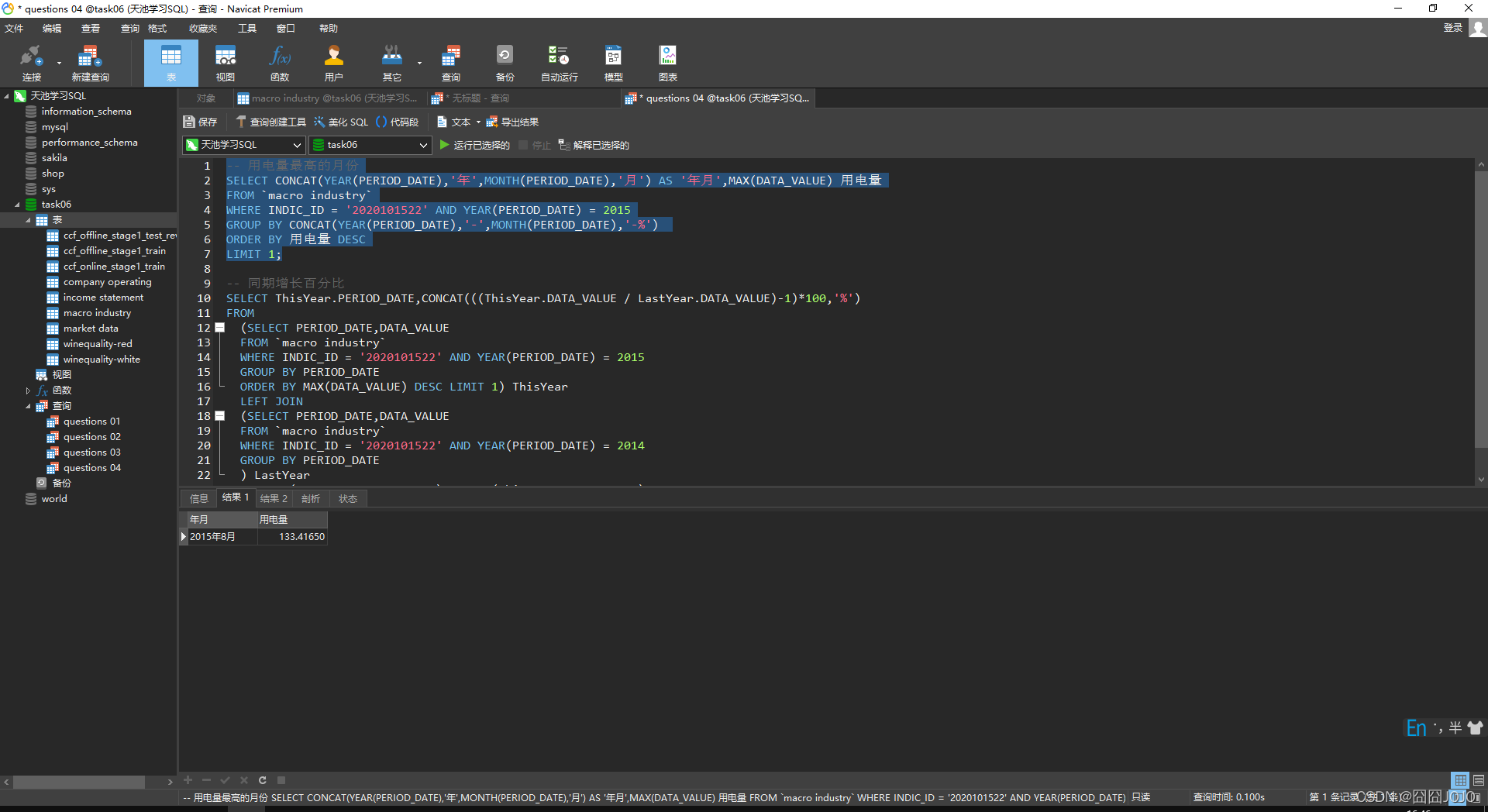Open the dropdown arrow beside 其它
1488x812 pixels.
pyautogui.click(x=419, y=63)
